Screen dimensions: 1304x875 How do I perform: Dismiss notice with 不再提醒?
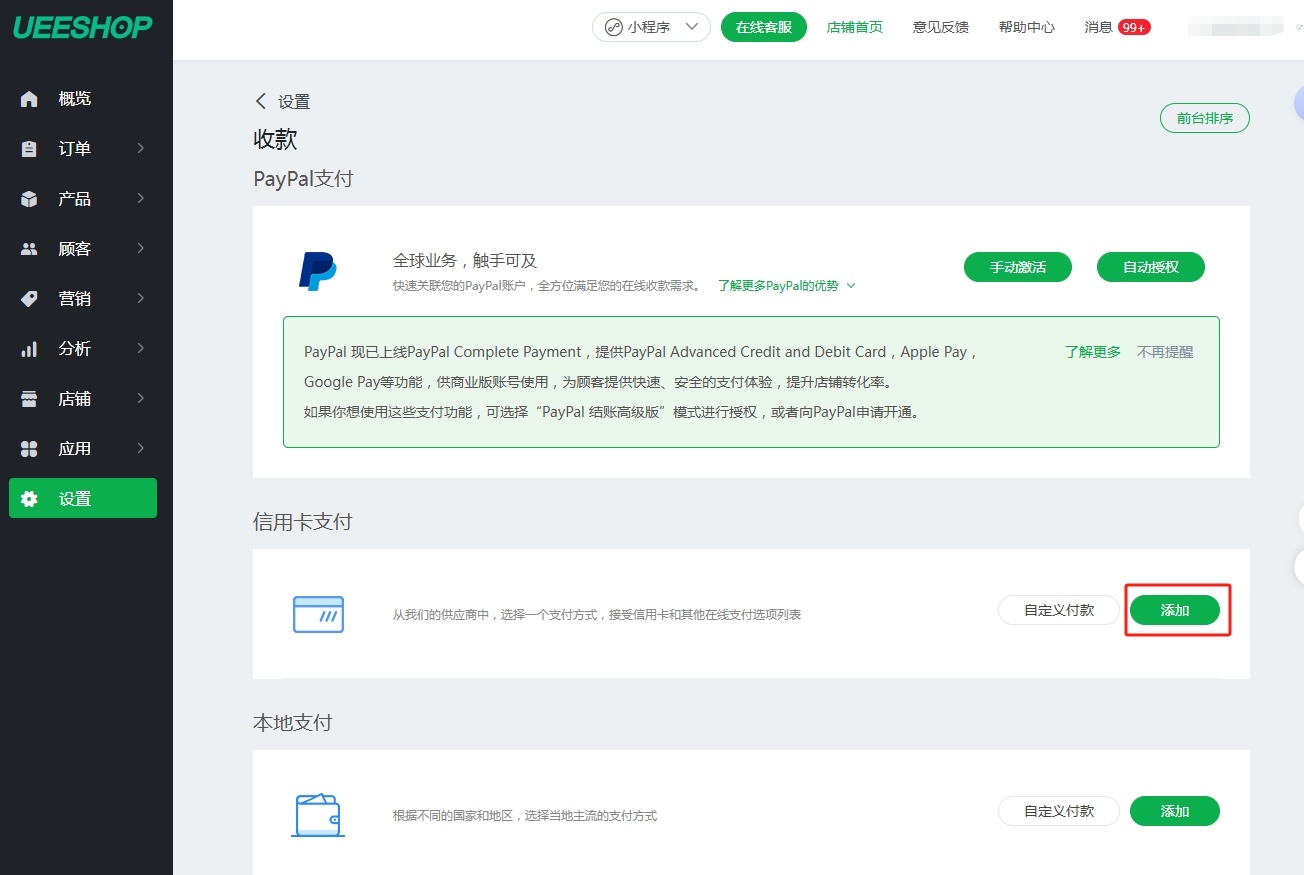coord(1164,352)
